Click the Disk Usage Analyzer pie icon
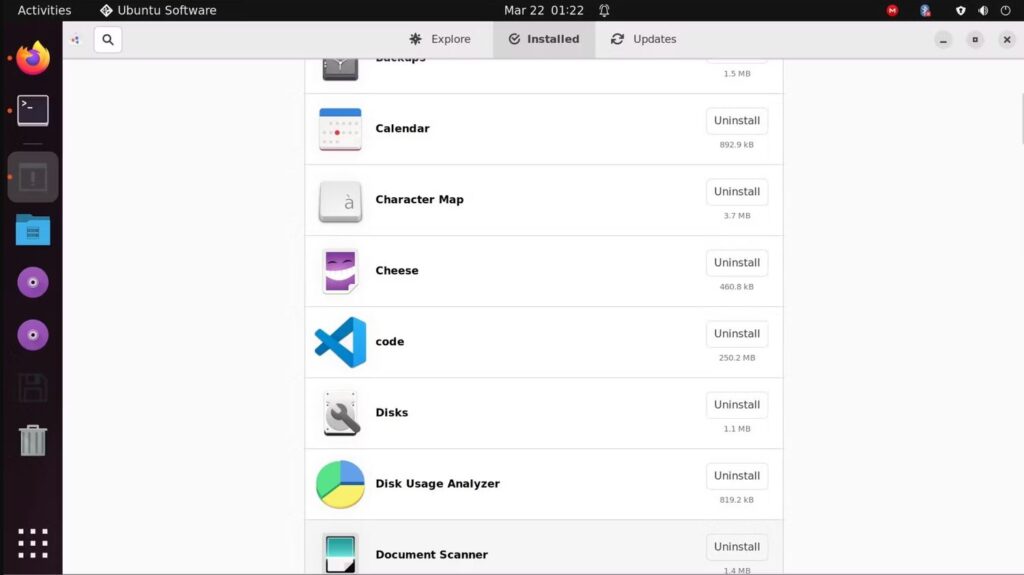The image size is (1024, 575). [x=340, y=484]
